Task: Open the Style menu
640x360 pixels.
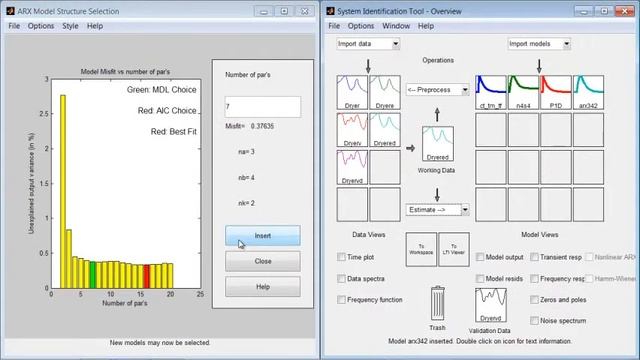Action: pyautogui.click(x=70, y=26)
